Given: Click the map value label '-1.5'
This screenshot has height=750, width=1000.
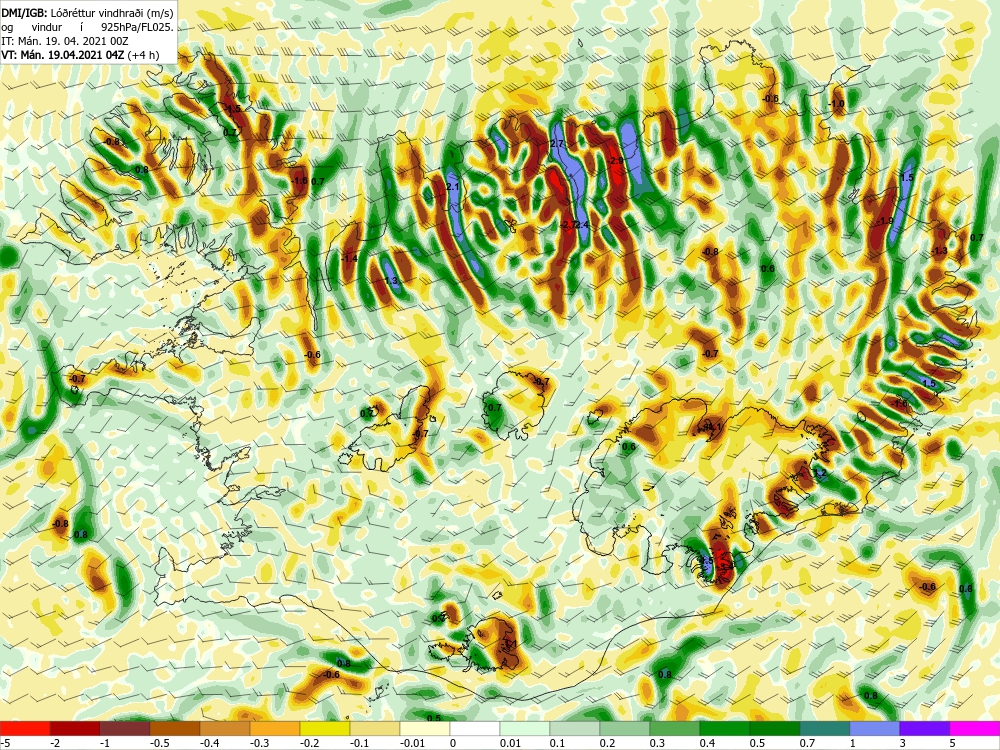Looking at the screenshot, I should pyautogui.click(x=233, y=109).
